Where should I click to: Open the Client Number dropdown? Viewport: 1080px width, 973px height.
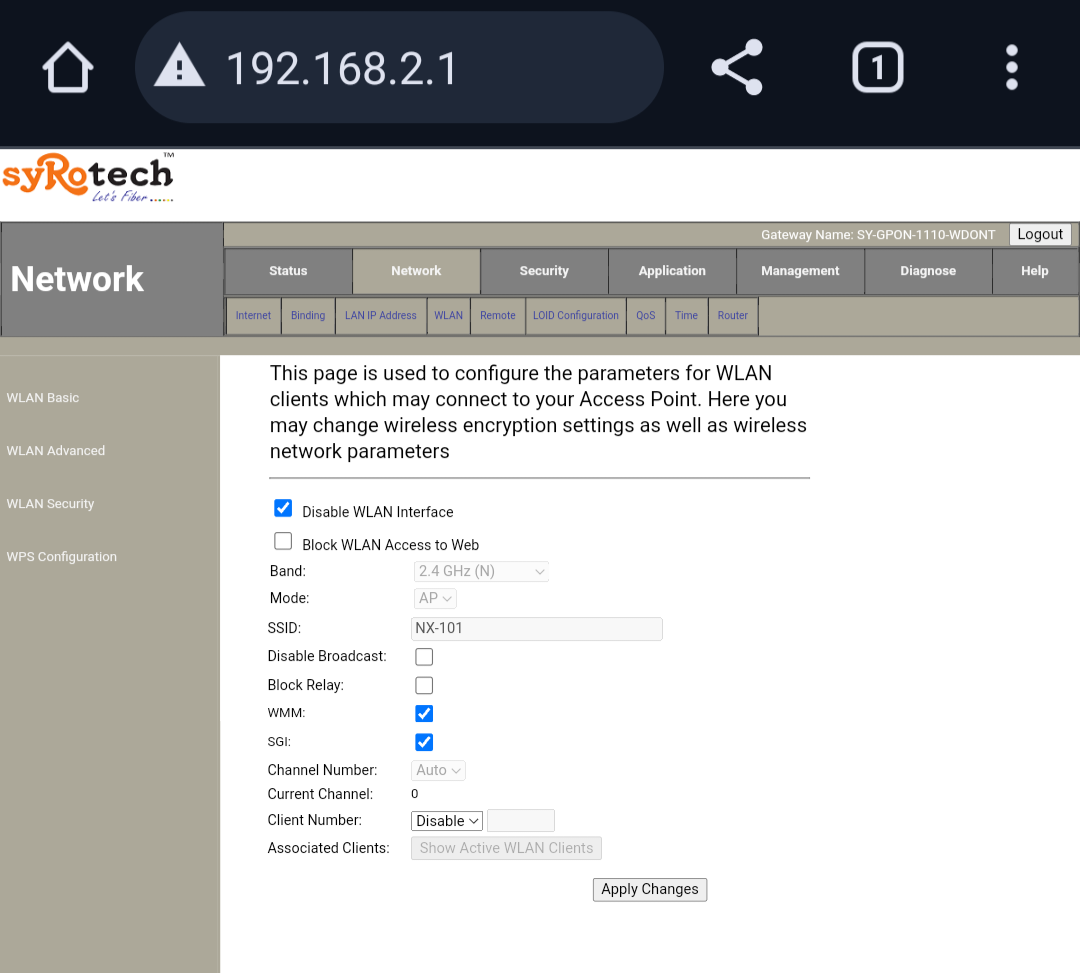pos(447,821)
